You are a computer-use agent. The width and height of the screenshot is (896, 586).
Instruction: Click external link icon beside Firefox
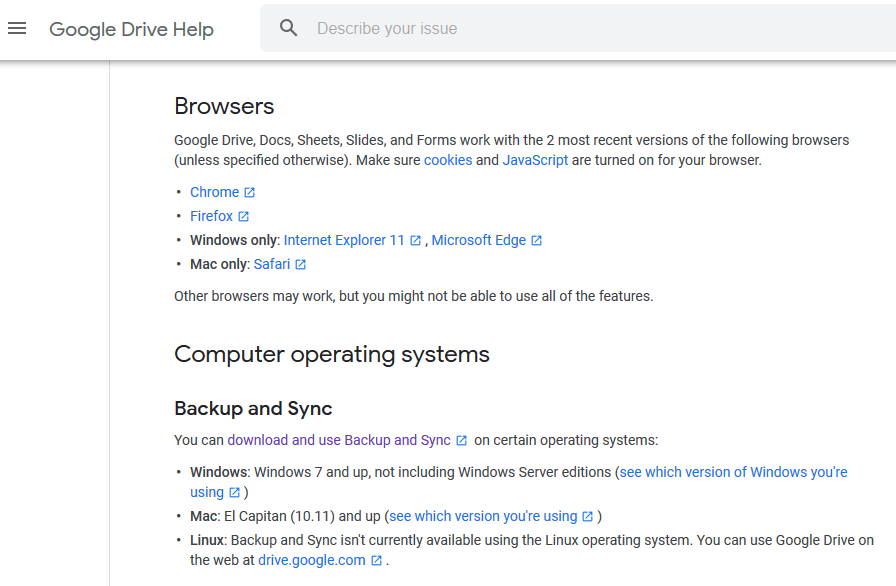pyautogui.click(x=244, y=216)
